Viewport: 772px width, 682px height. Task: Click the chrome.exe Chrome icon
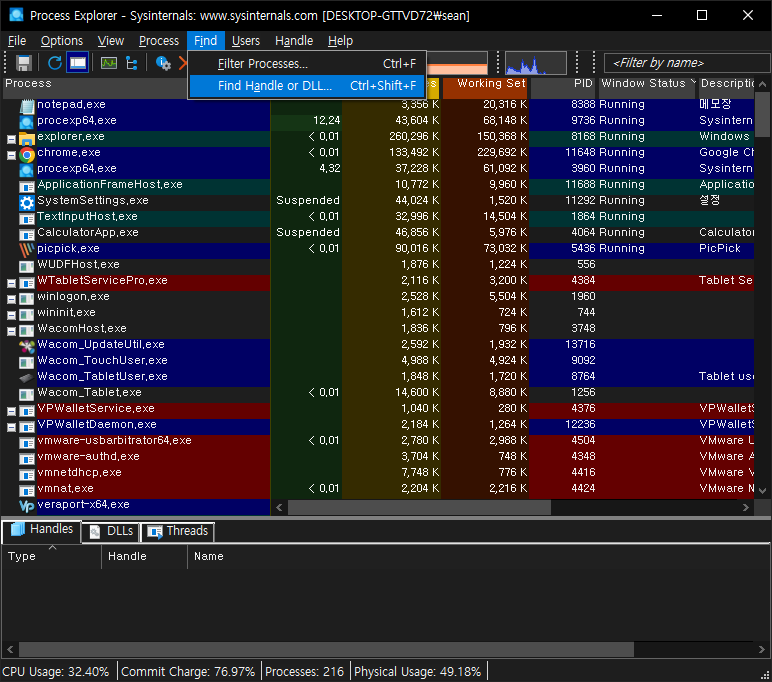(27, 155)
